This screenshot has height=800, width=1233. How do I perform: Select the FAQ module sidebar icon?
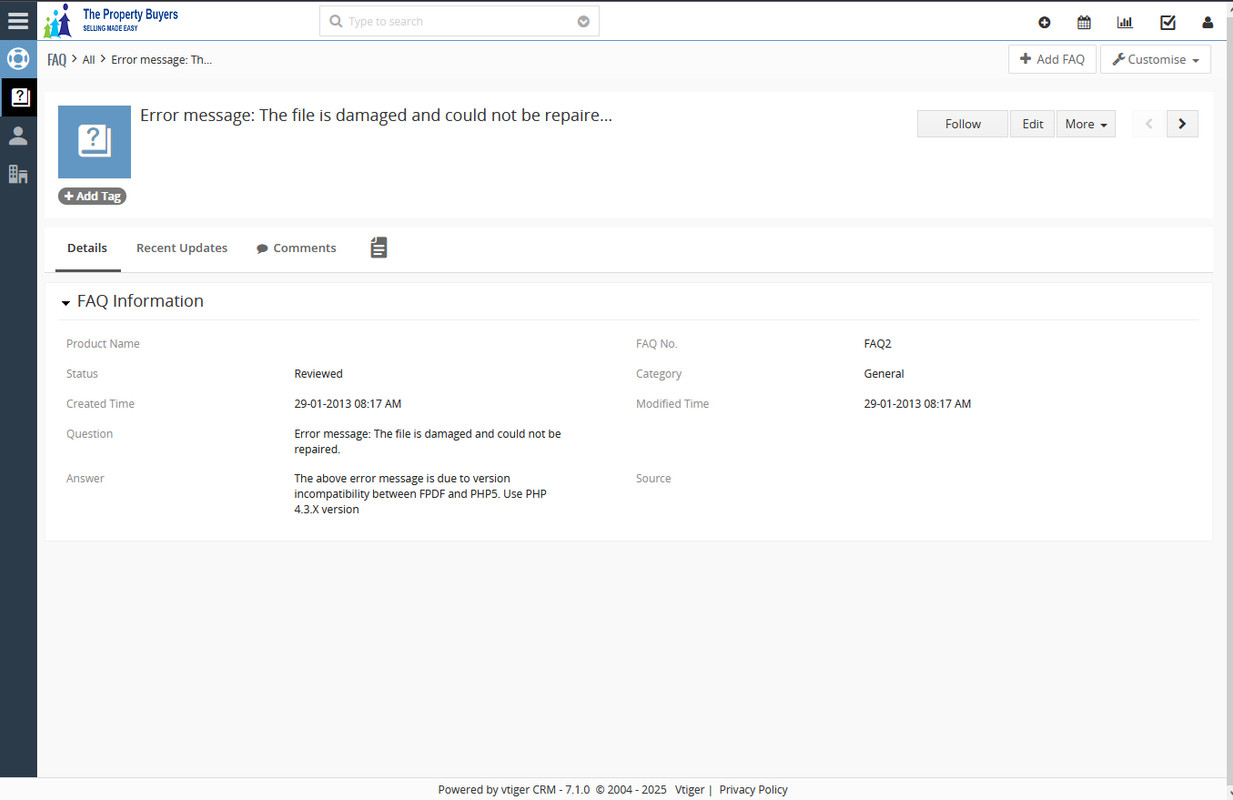[18, 97]
